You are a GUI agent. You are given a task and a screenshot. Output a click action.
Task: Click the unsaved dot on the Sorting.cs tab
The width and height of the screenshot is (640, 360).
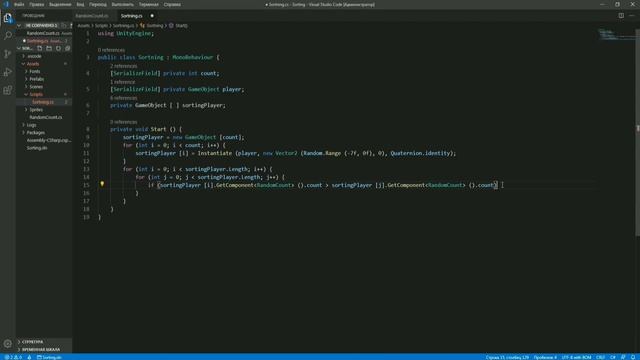pos(152,16)
